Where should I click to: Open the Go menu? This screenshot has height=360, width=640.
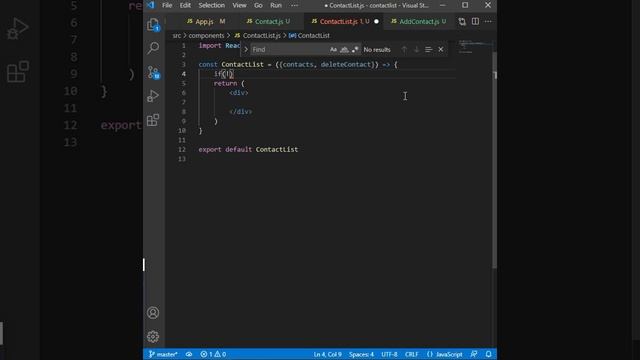258,5
